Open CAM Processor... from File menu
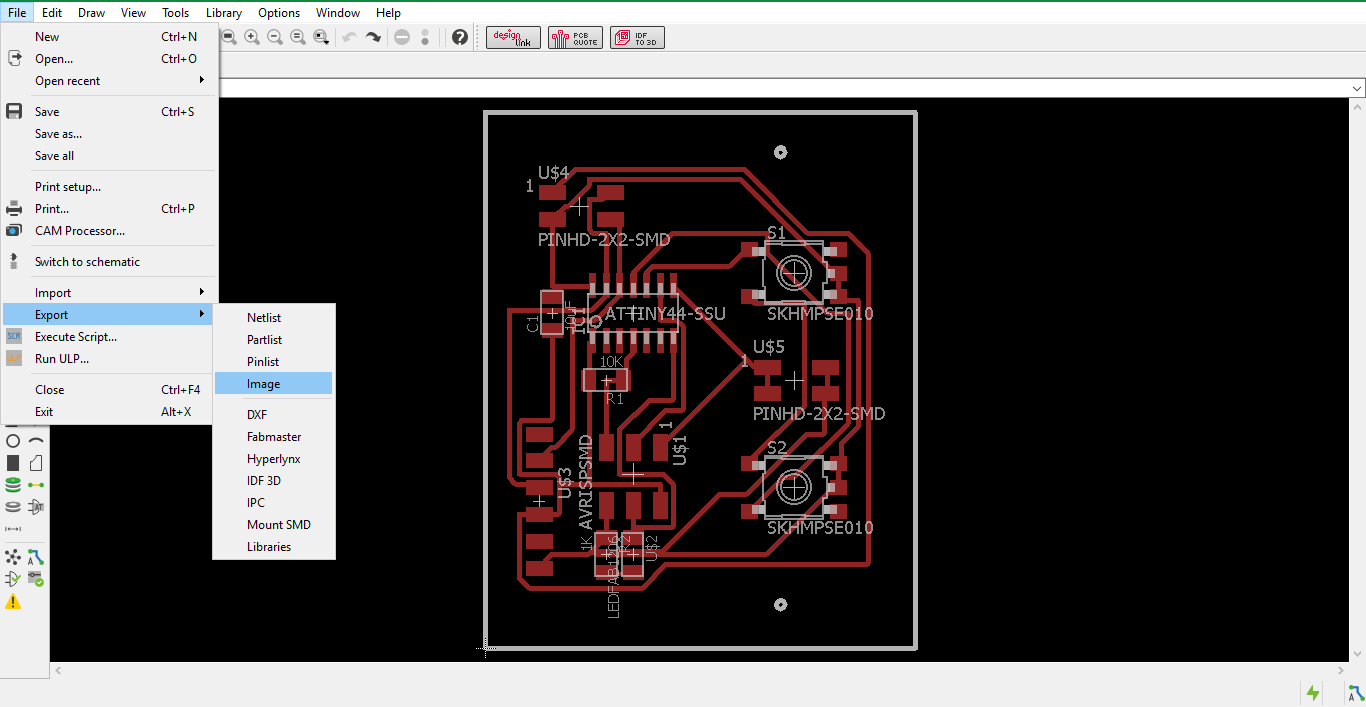The width and height of the screenshot is (1366, 707). coord(109,231)
